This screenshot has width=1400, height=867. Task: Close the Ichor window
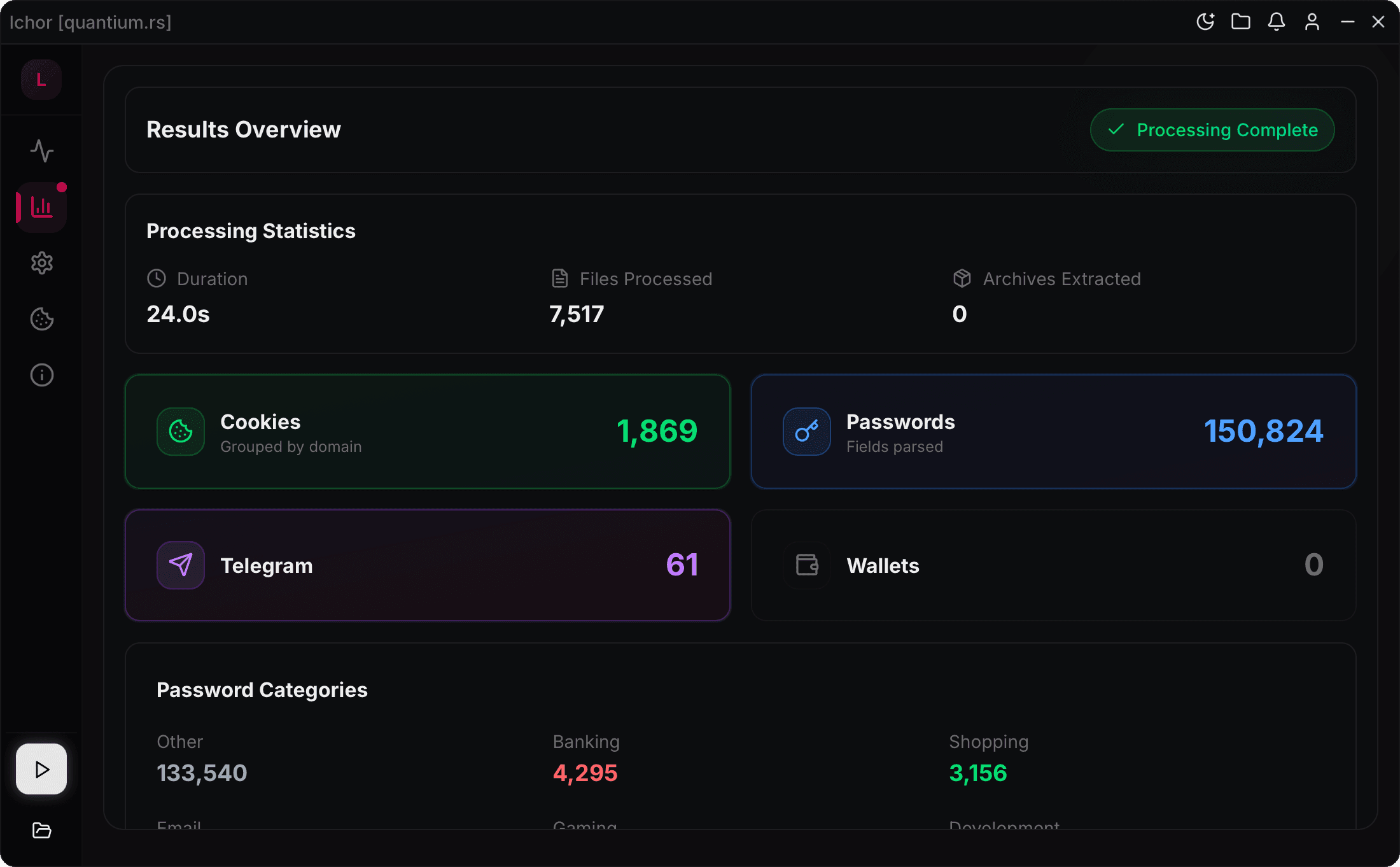coord(1378,22)
